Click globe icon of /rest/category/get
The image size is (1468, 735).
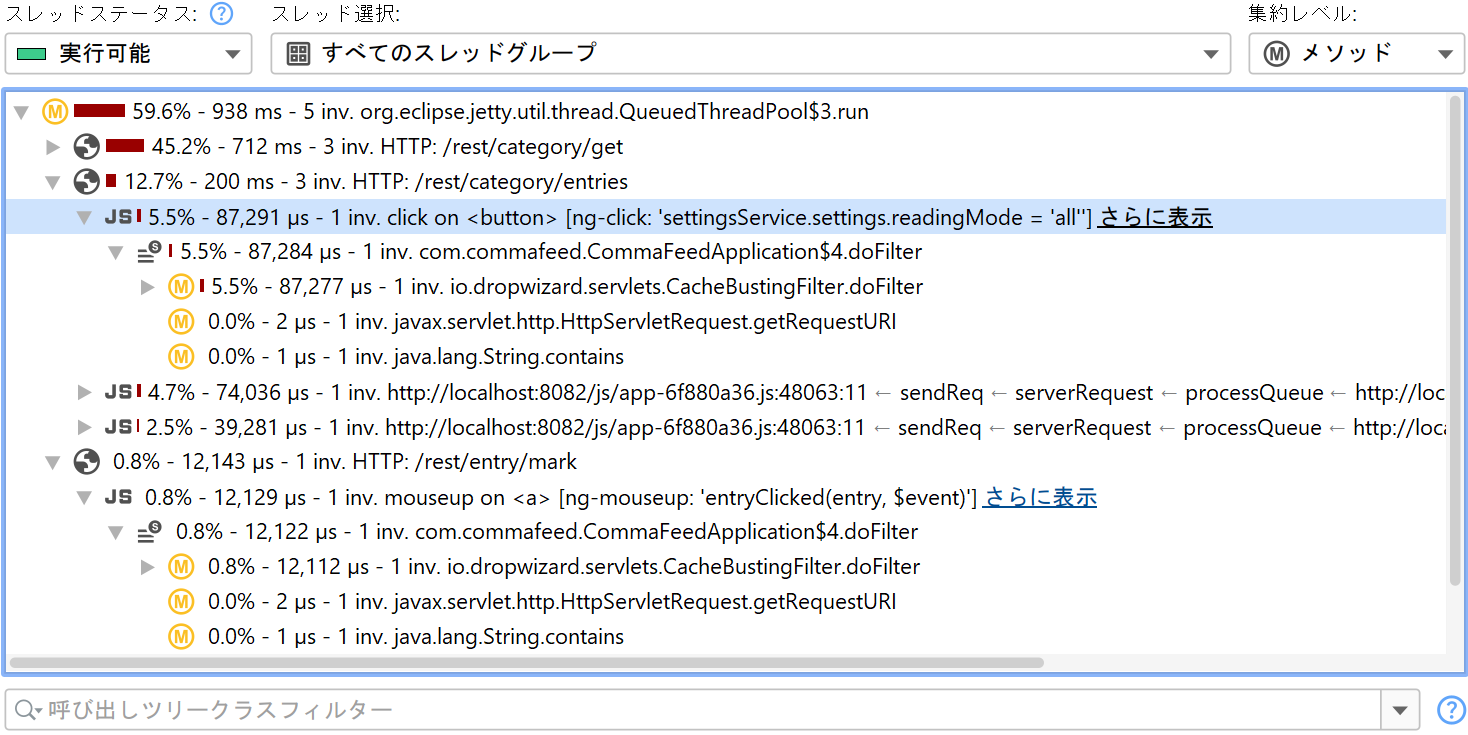(x=87, y=147)
